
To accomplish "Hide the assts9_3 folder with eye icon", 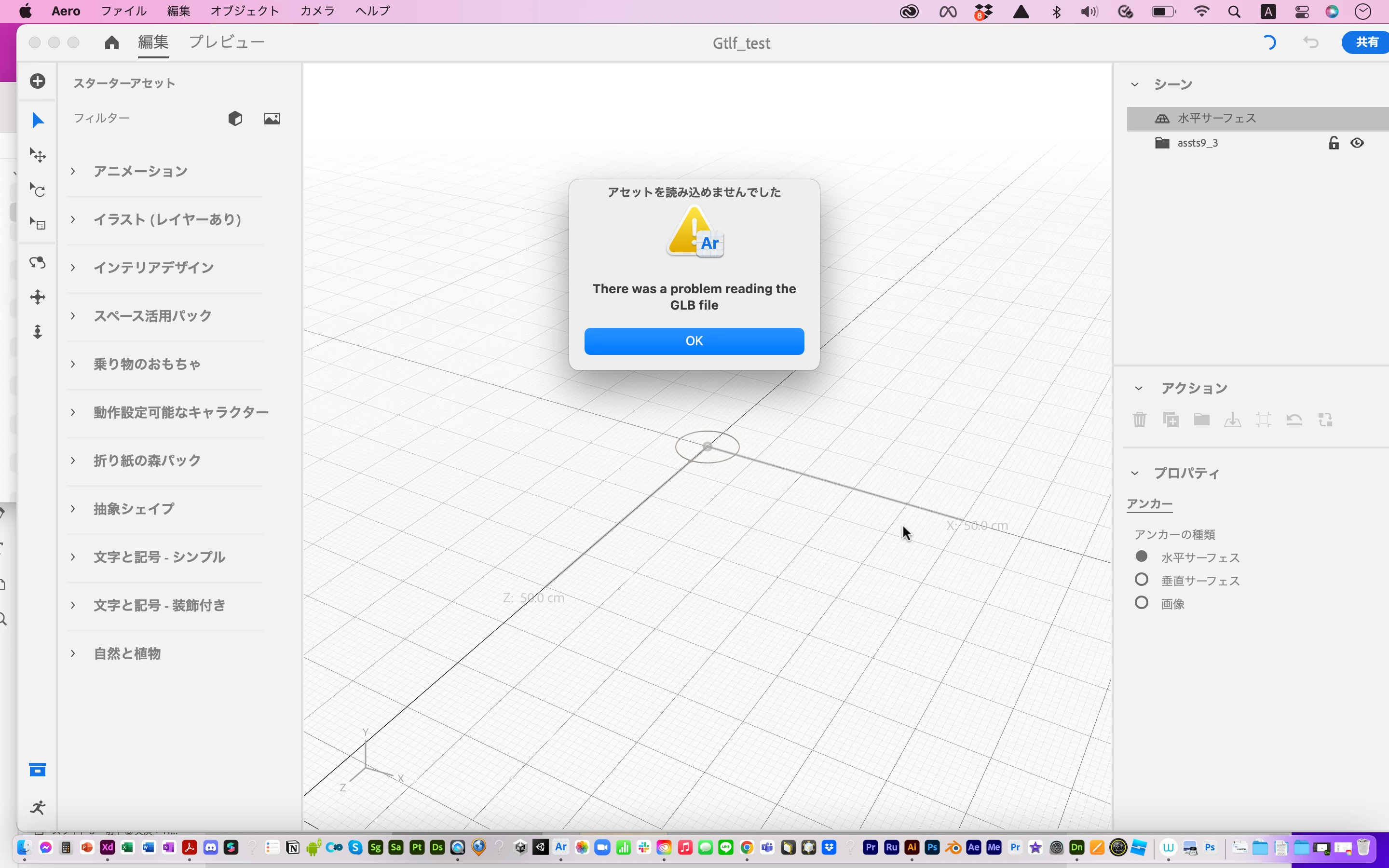I will 1357,143.
